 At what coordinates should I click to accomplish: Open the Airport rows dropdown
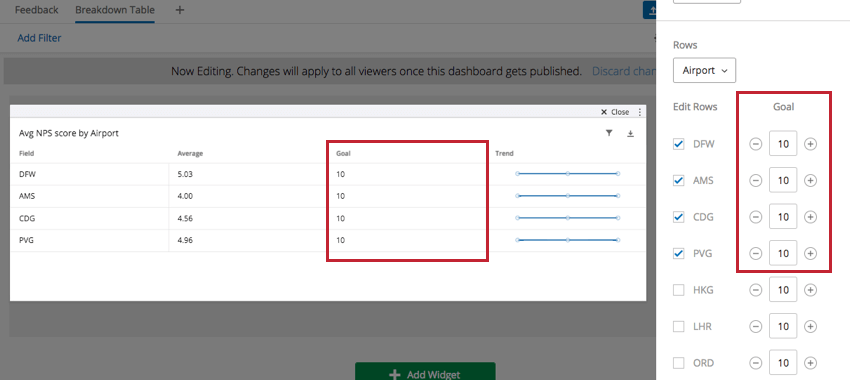(704, 70)
